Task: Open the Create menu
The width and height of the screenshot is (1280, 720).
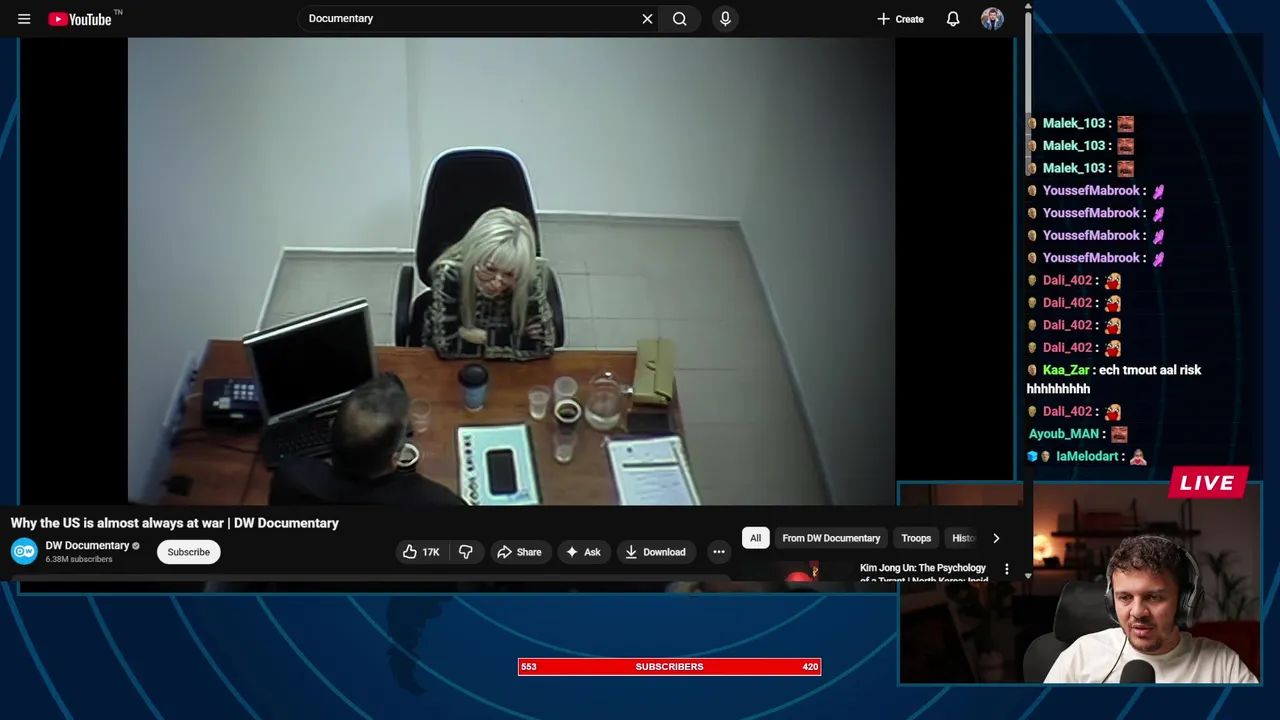Action: pyautogui.click(x=900, y=19)
